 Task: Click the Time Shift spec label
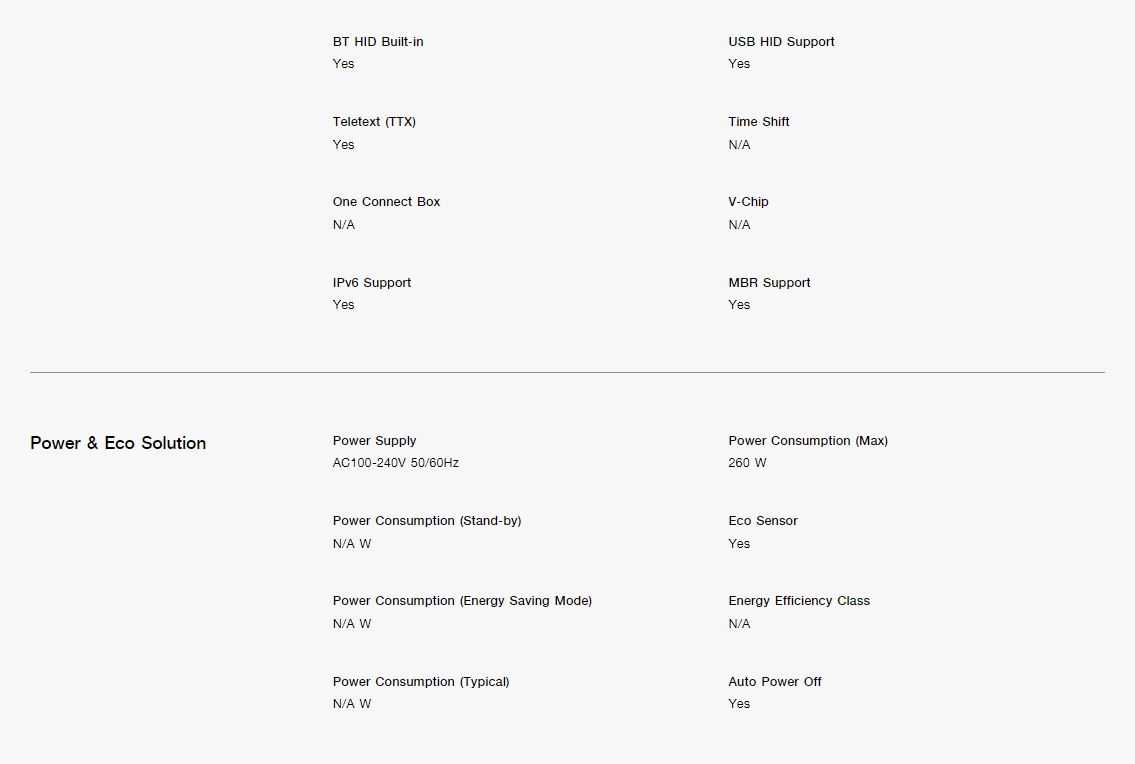759,122
